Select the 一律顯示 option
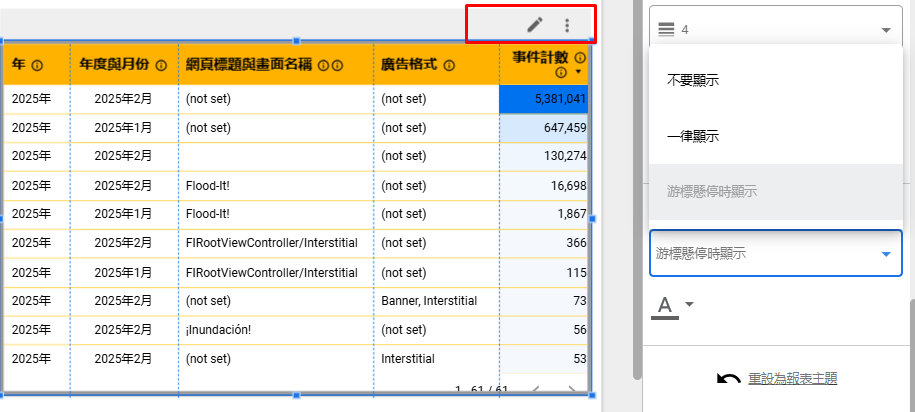 tap(693, 136)
